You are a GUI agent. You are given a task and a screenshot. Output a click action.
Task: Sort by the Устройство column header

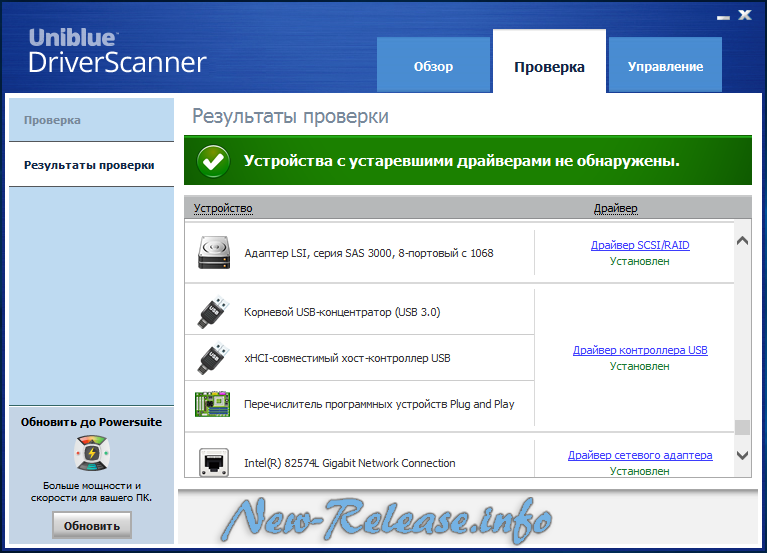pyautogui.click(x=223, y=208)
